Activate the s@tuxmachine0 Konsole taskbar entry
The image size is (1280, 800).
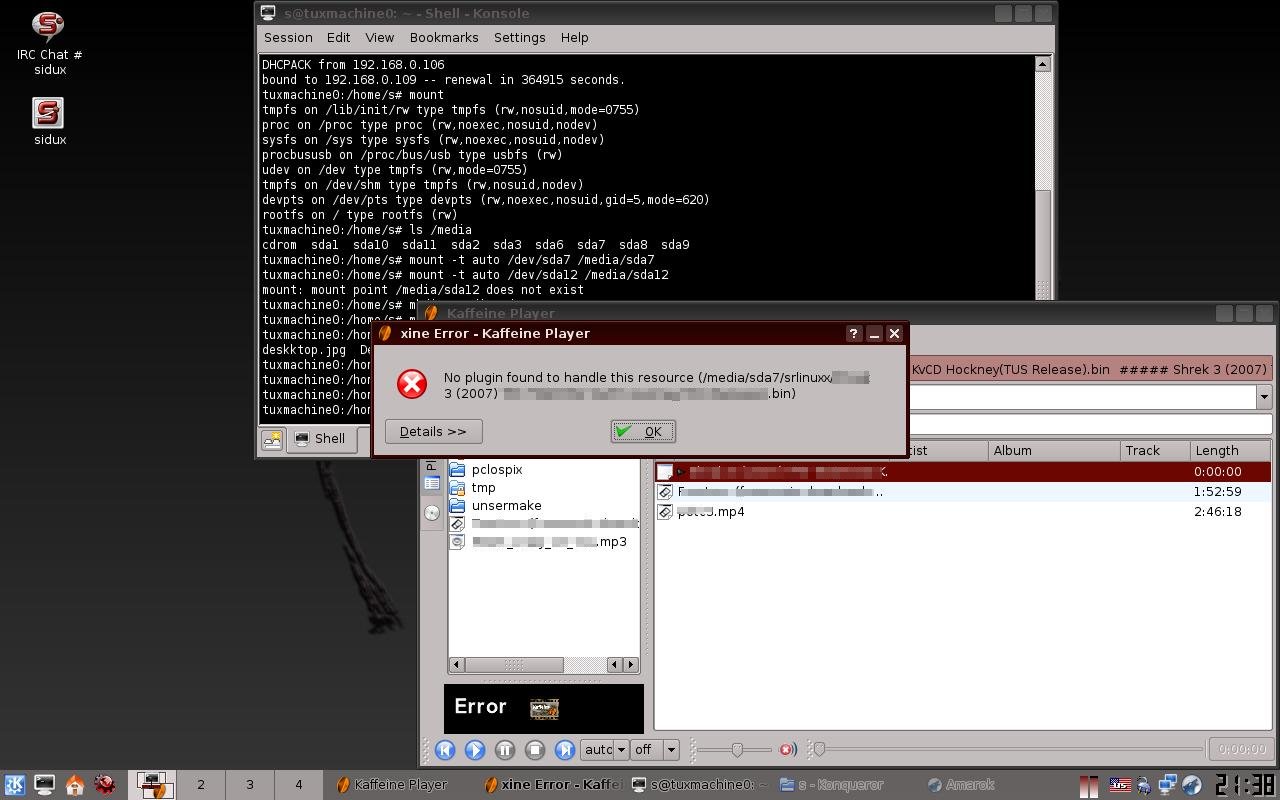699,785
